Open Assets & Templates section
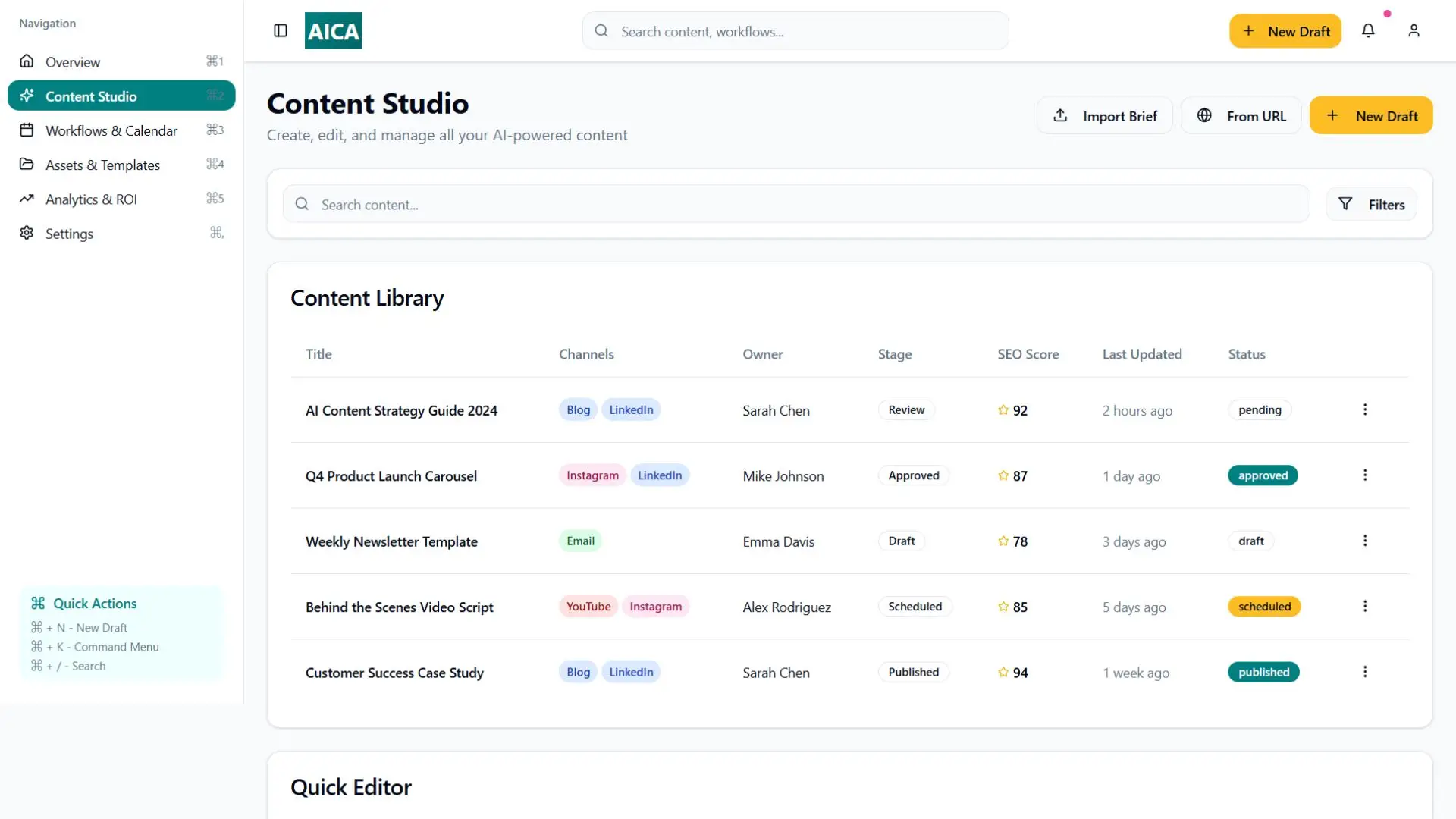This screenshot has width=1456, height=819. point(121,165)
